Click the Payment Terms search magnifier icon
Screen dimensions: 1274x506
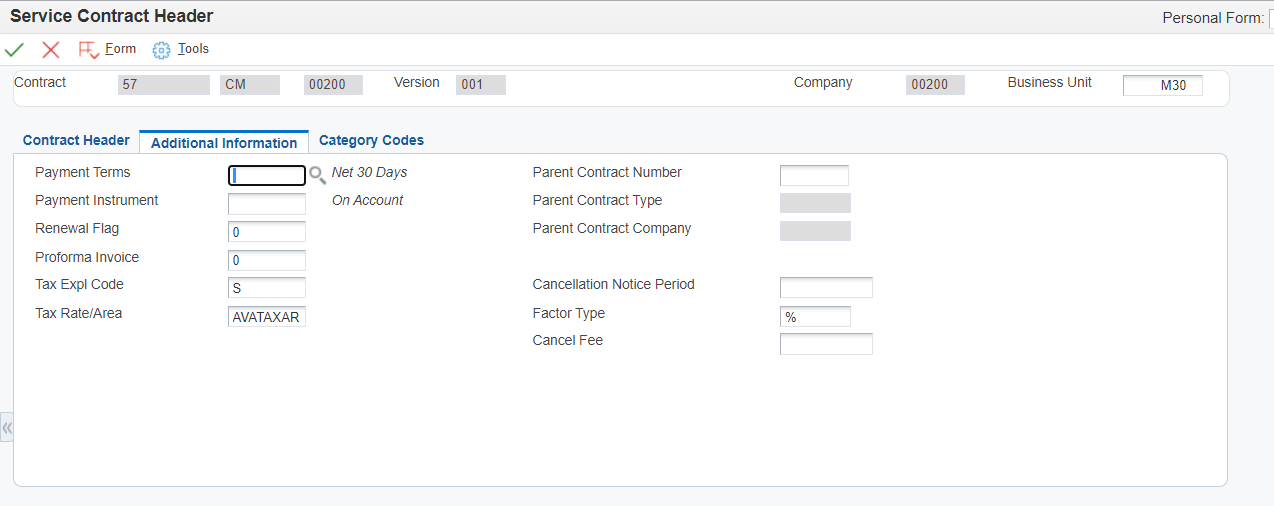coord(317,176)
